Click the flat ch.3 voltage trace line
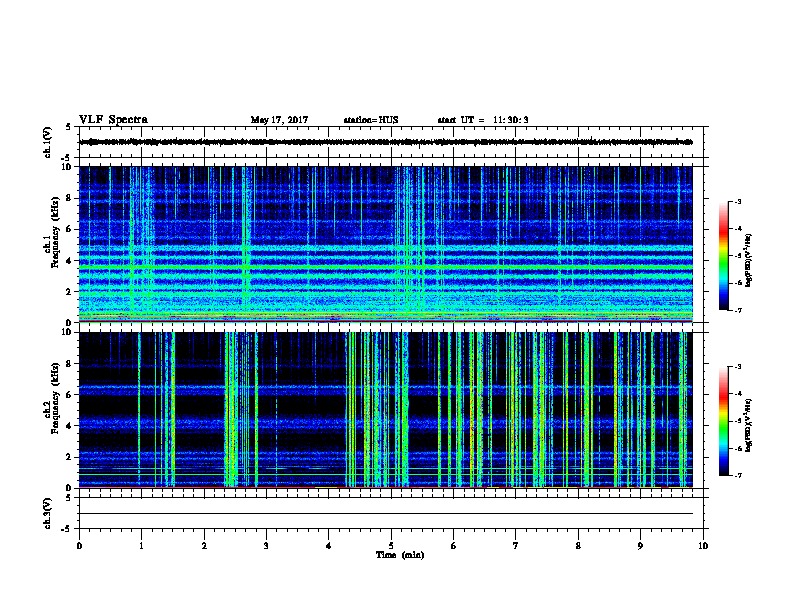792x612 pixels. coord(386,514)
